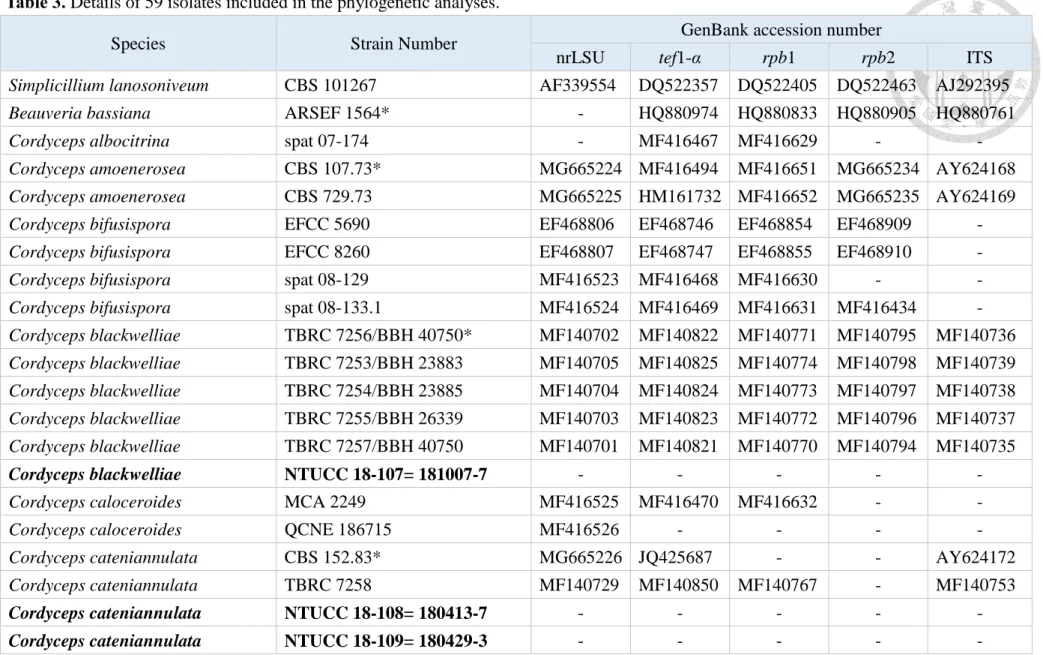The height and width of the screenshot is (655, 1043).
Task: Click accession MF140825
Action: point(678,364)
